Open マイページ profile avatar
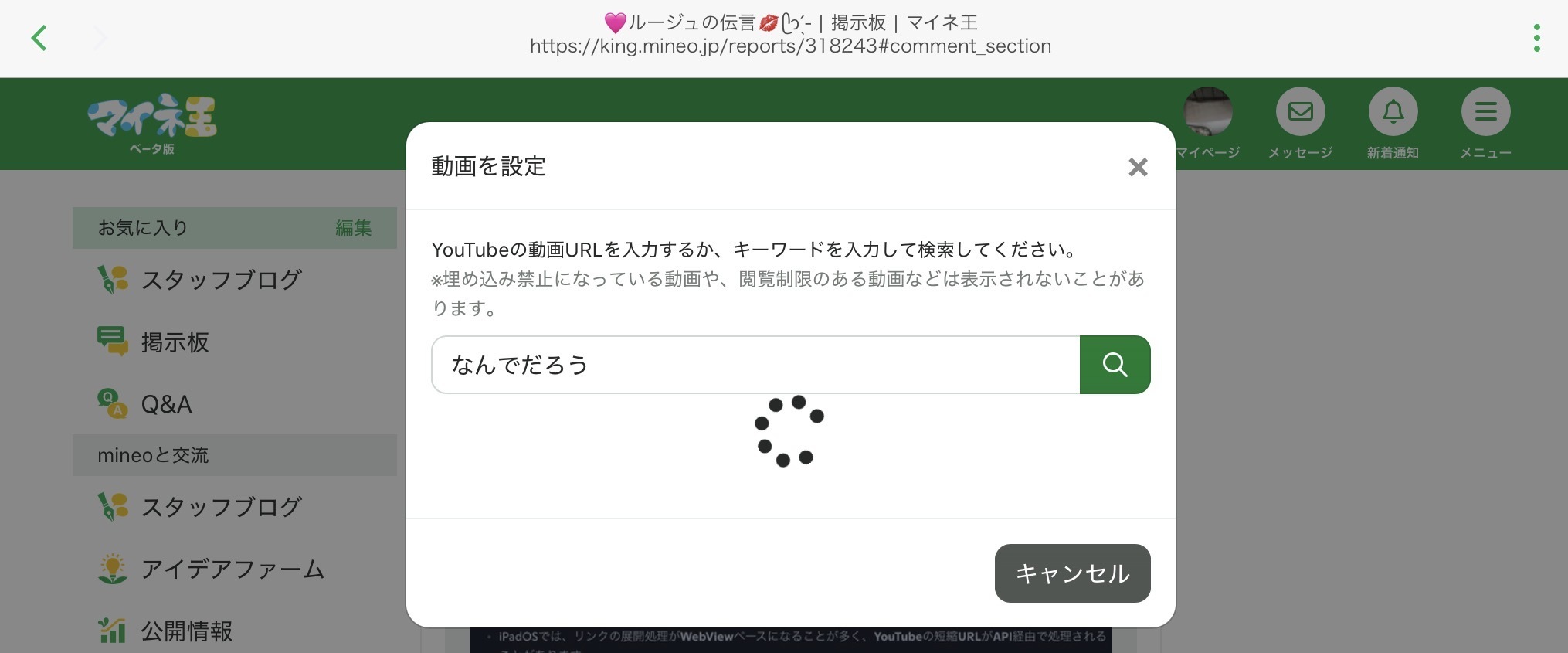This screenshot has width=1568, height=653. click(x=1208, y=112)
